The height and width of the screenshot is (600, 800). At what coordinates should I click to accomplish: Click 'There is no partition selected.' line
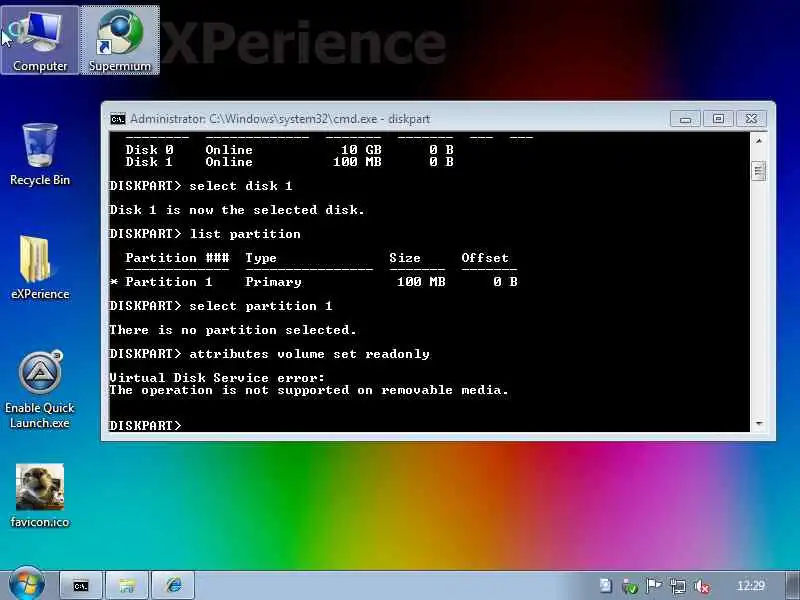[x=233, y=330]
